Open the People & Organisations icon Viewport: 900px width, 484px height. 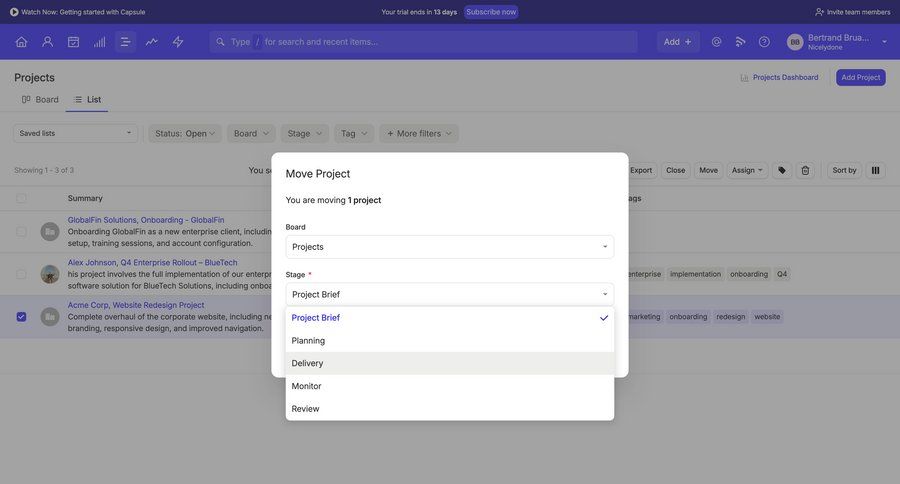click(47, 42)
